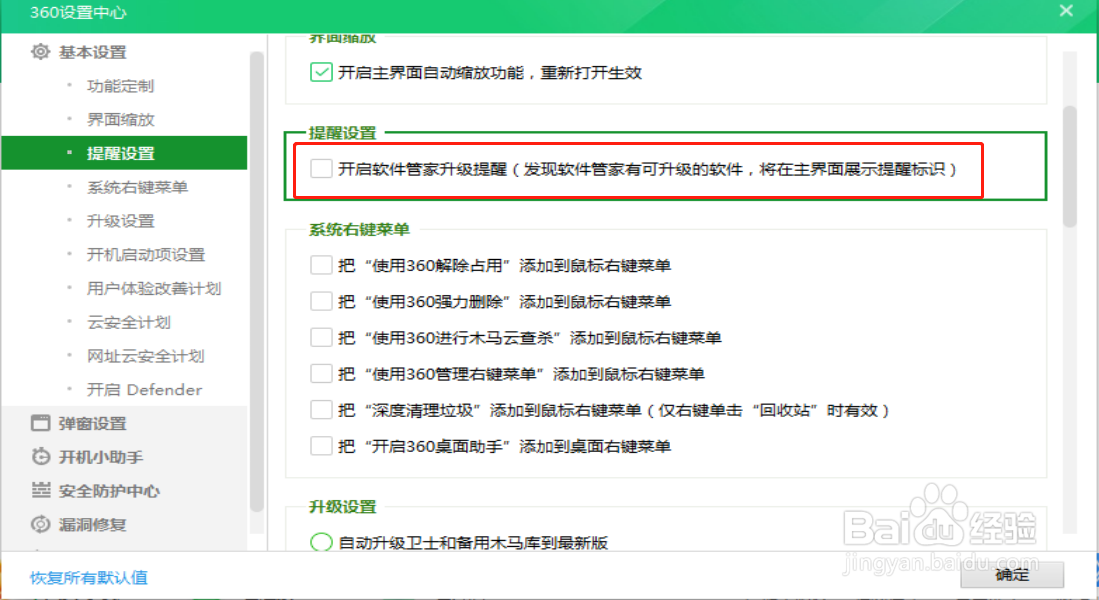Click 恢复所有默认值 link
This screenshot has width=1099, height=600.
click(x=89, y=577)
